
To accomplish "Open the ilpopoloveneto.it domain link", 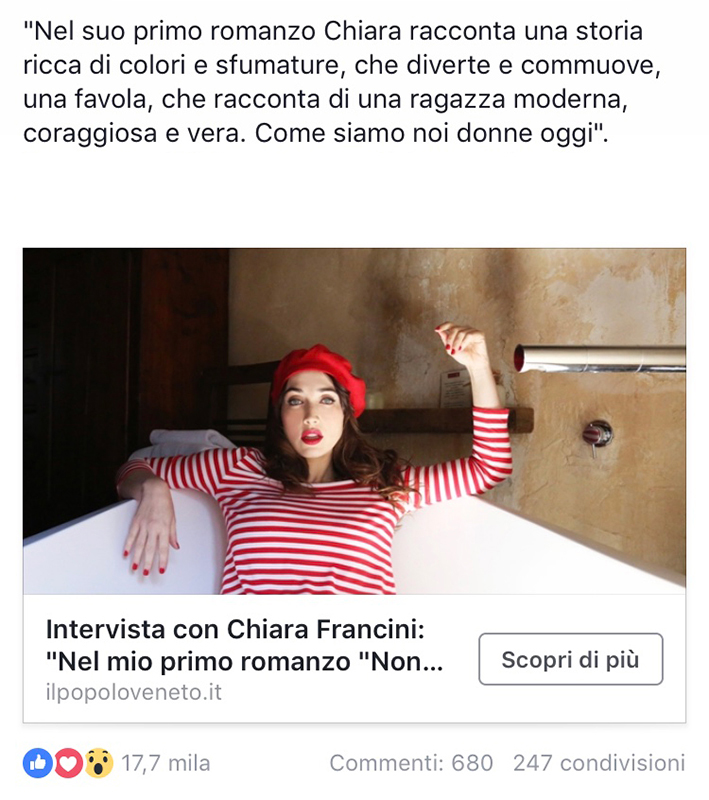I will pos(134,692).
